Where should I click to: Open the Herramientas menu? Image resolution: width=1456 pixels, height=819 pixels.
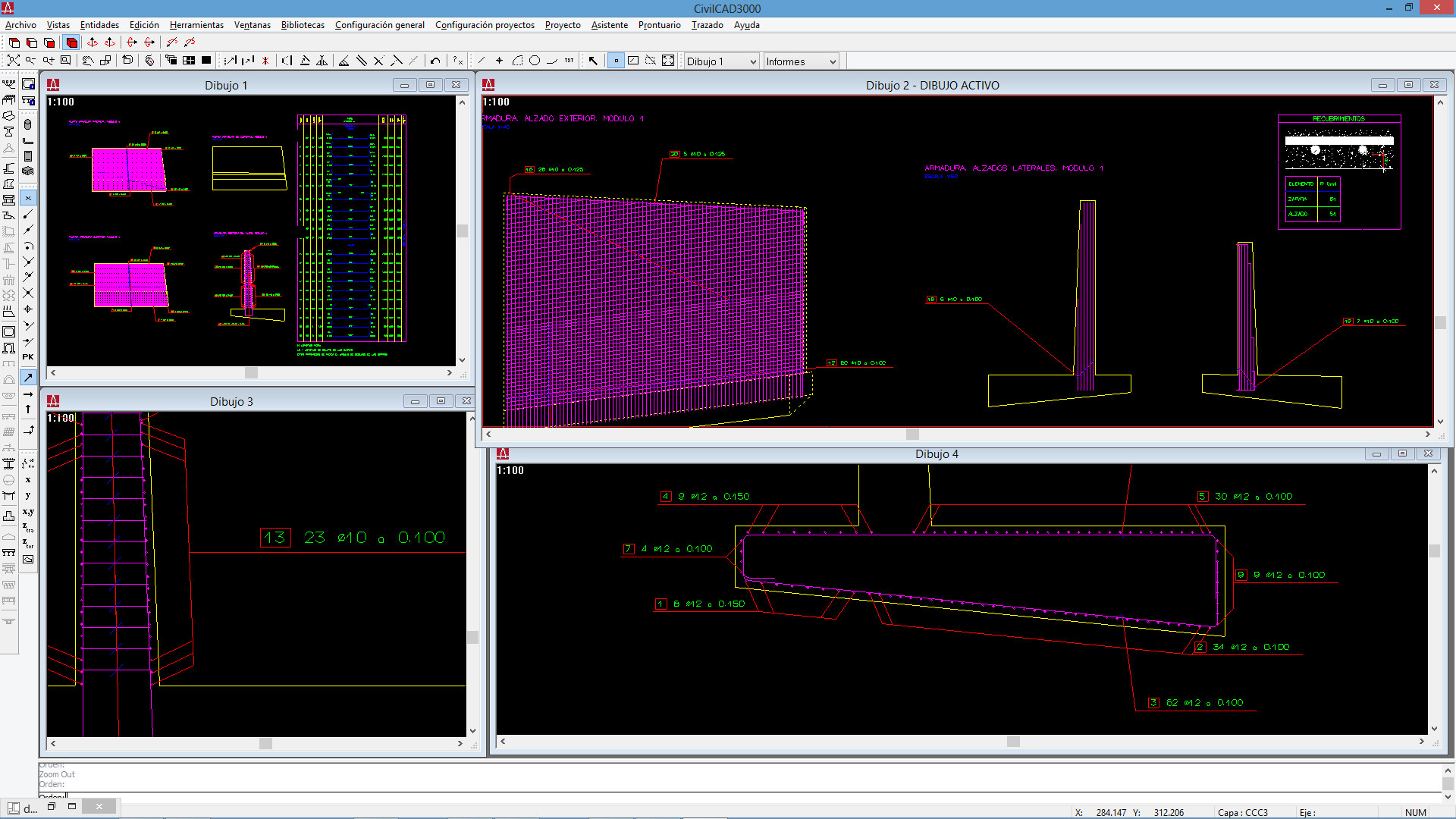coord(196,25)
